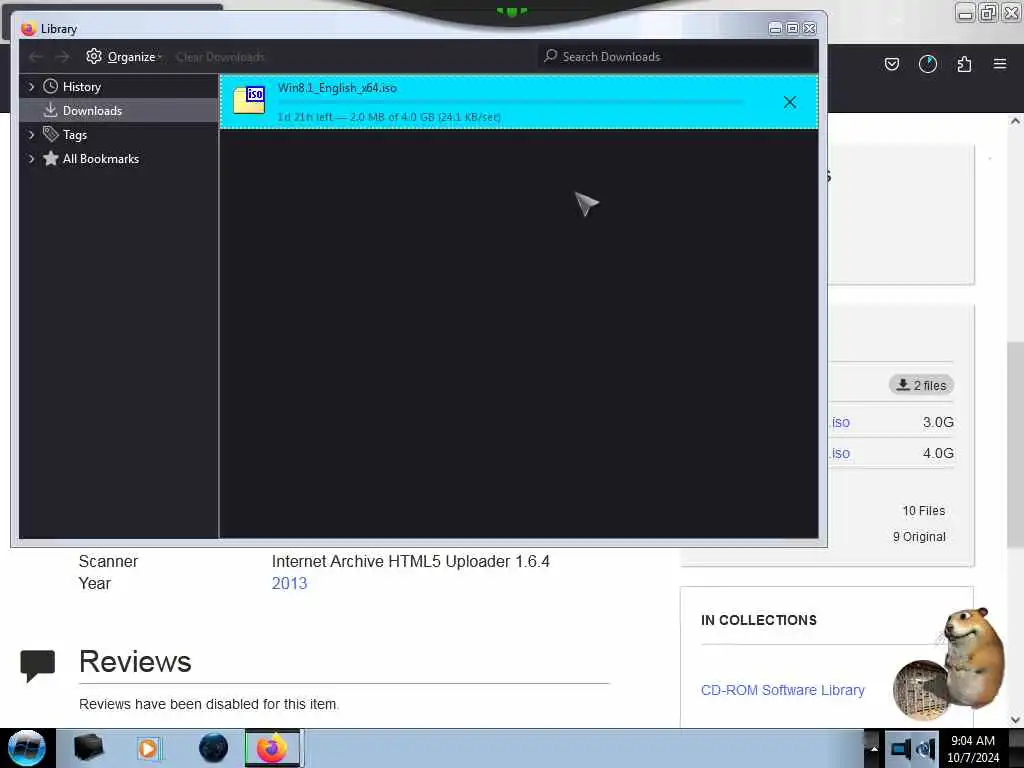Open the 4.0G .iso file link
The height and width of the screenshot is (768, 1024).
click(840, 453)
